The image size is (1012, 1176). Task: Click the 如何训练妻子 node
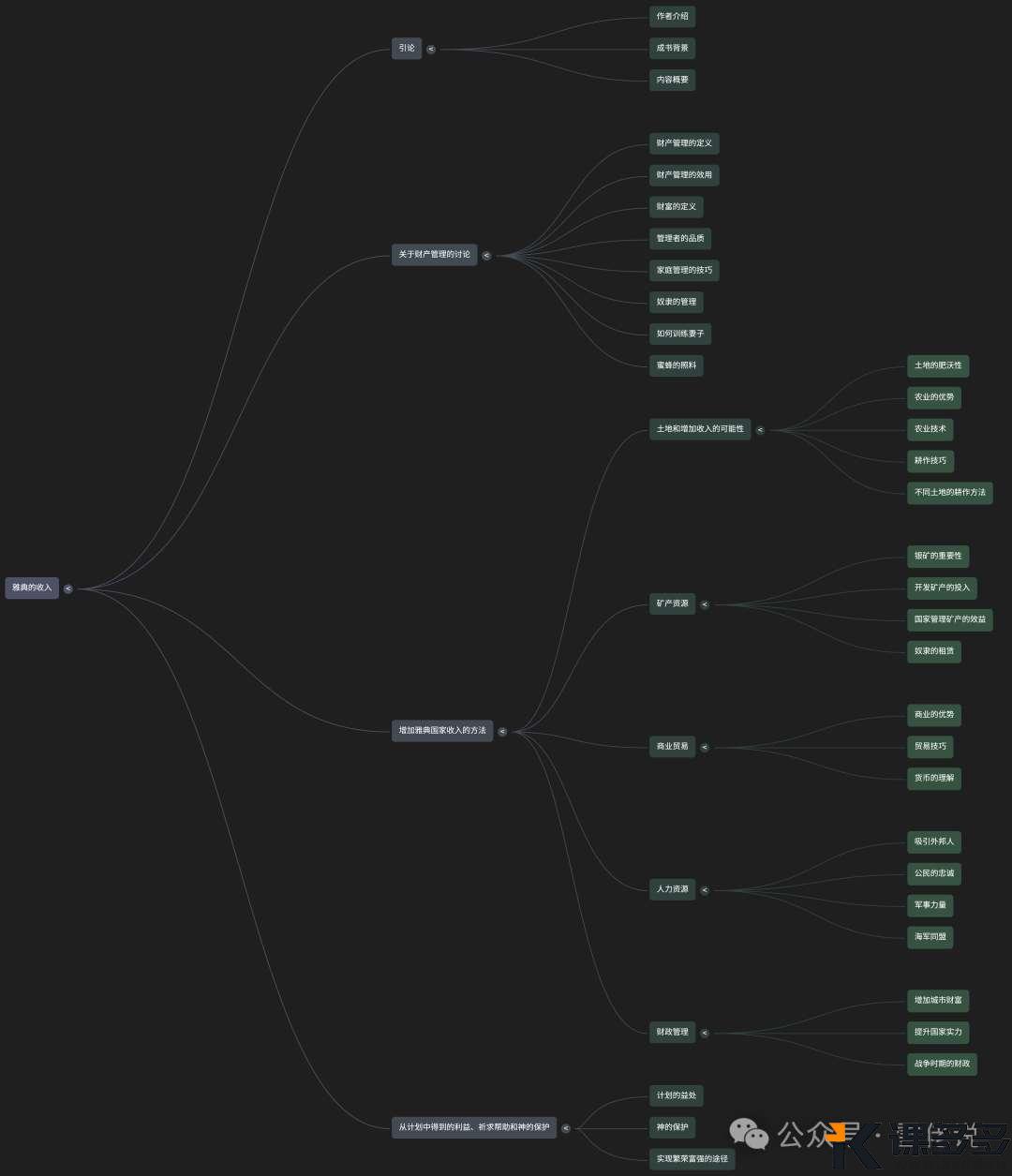click(679, 334)
